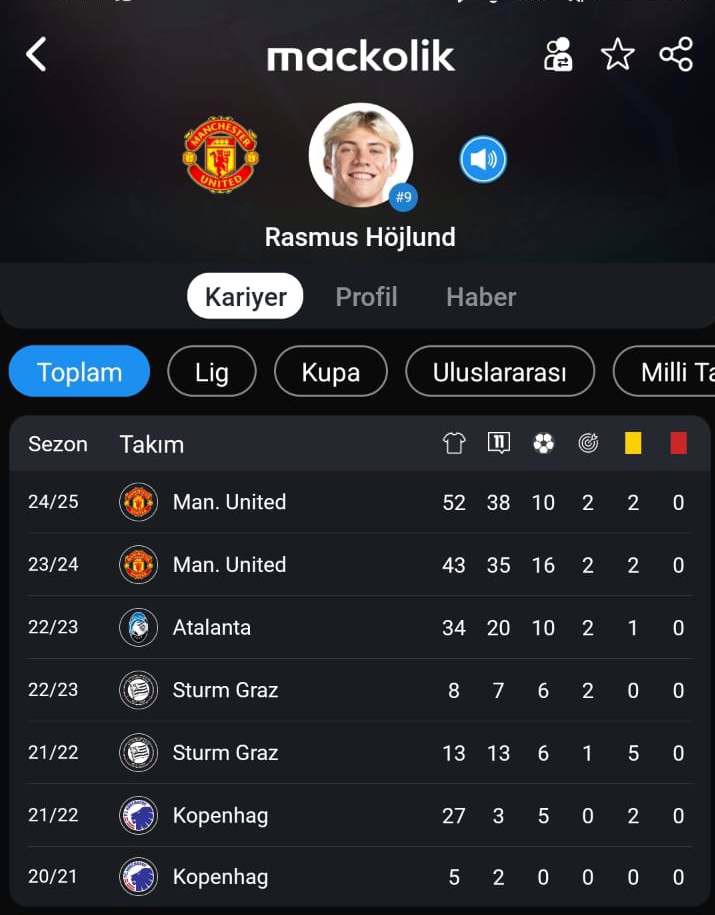Tap the red card column header
The width and height of the screenshot is (715, 915).
click(678, 443)
